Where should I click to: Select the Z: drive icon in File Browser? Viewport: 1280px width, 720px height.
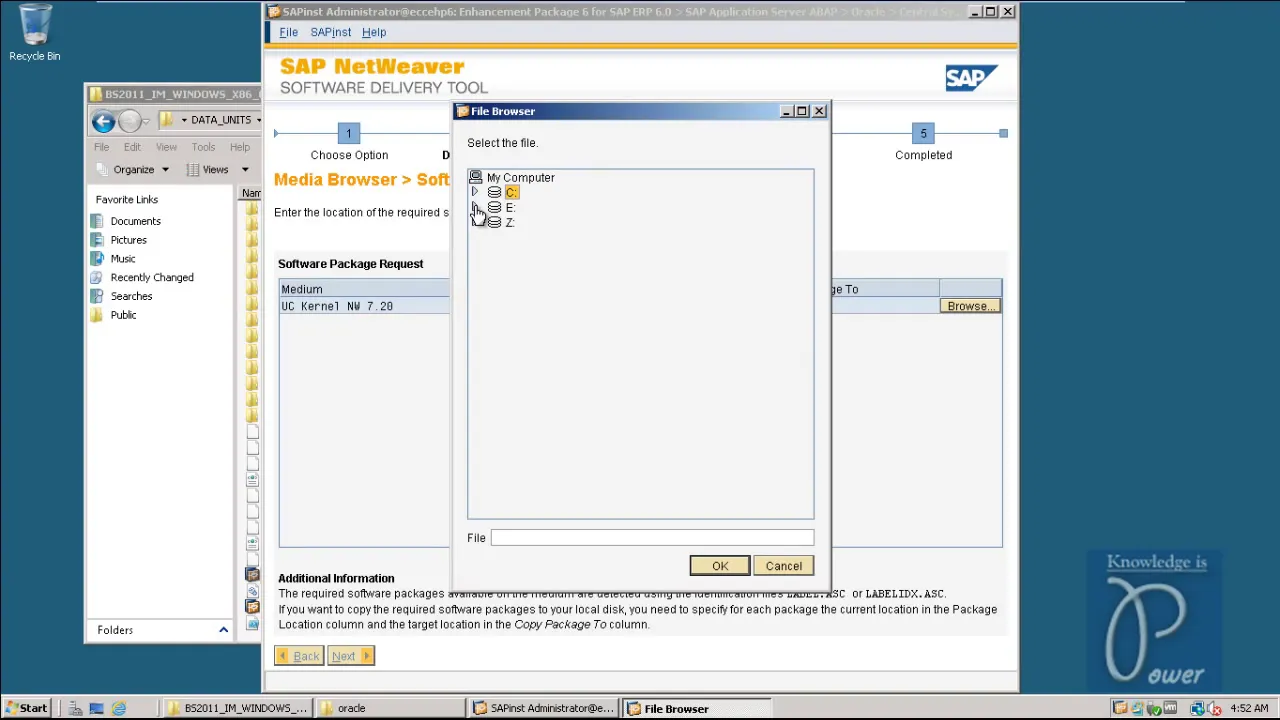494,222
